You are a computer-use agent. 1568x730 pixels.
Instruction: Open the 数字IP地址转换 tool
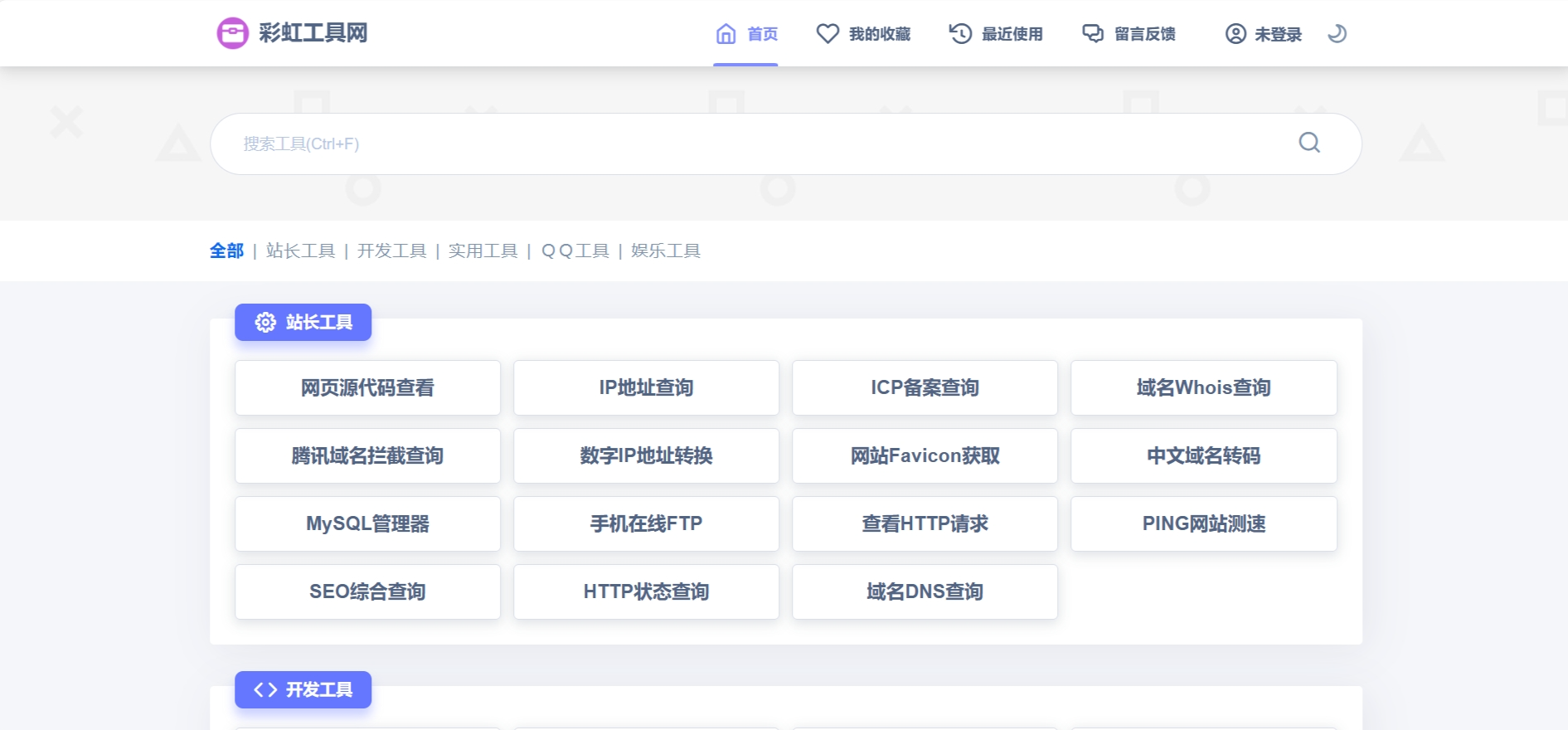click(646, 455)
